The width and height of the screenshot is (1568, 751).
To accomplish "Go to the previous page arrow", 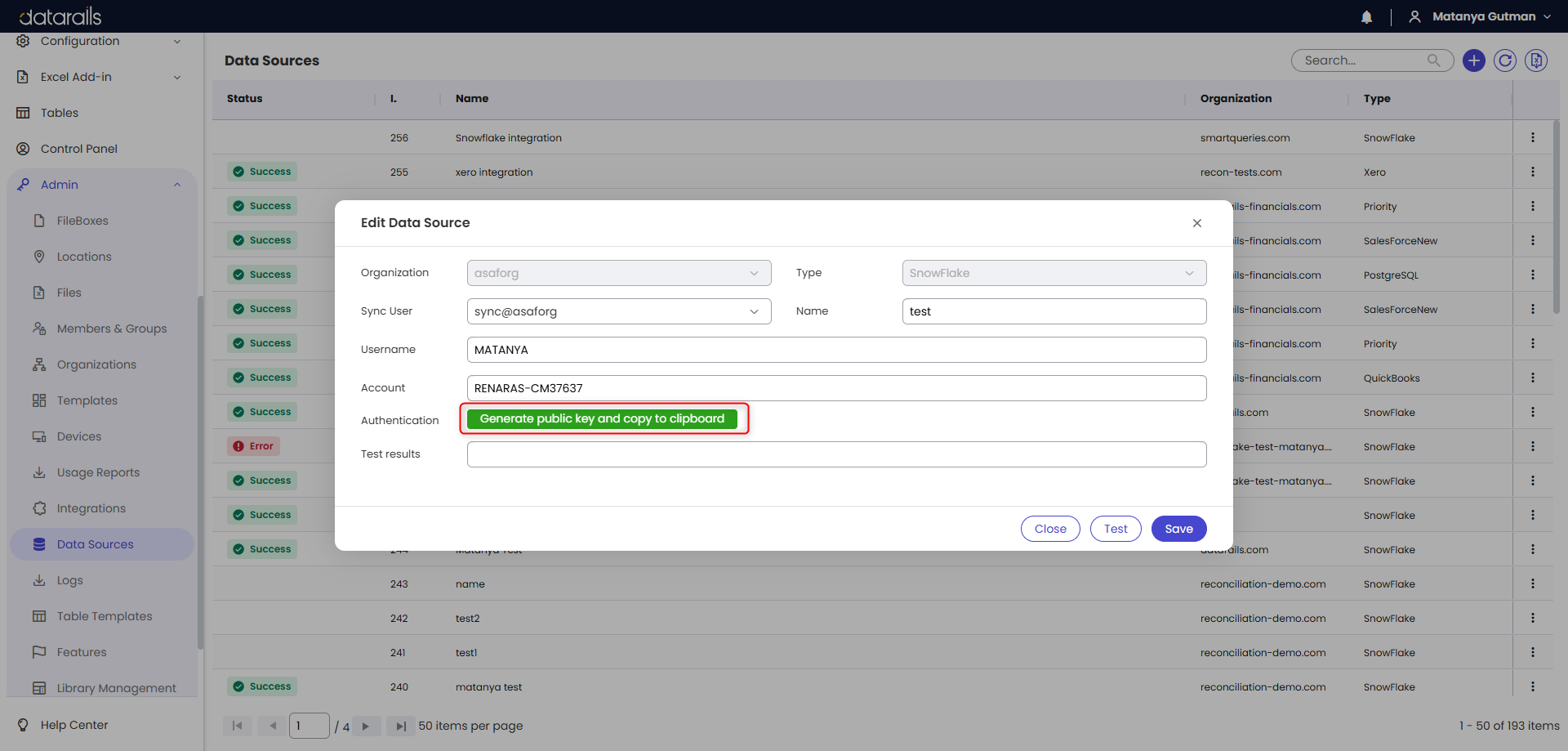I will click(273, 726).
